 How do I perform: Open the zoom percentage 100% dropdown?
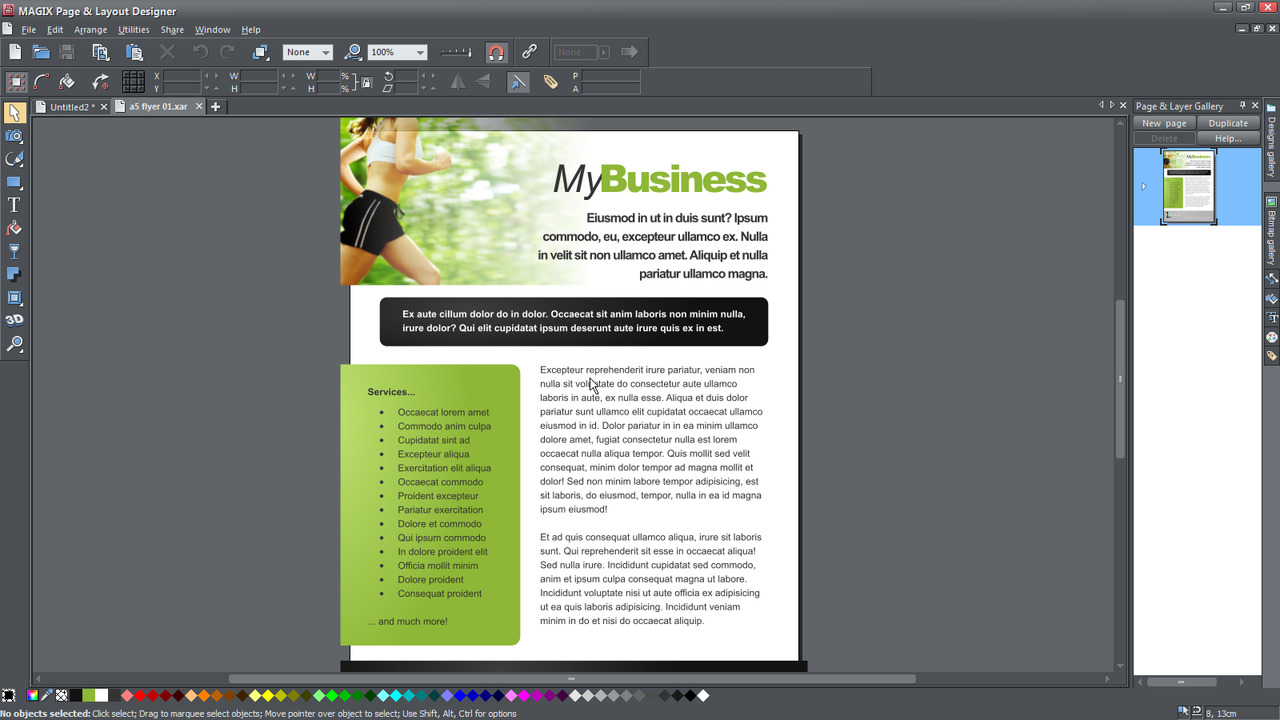point(420,53)
